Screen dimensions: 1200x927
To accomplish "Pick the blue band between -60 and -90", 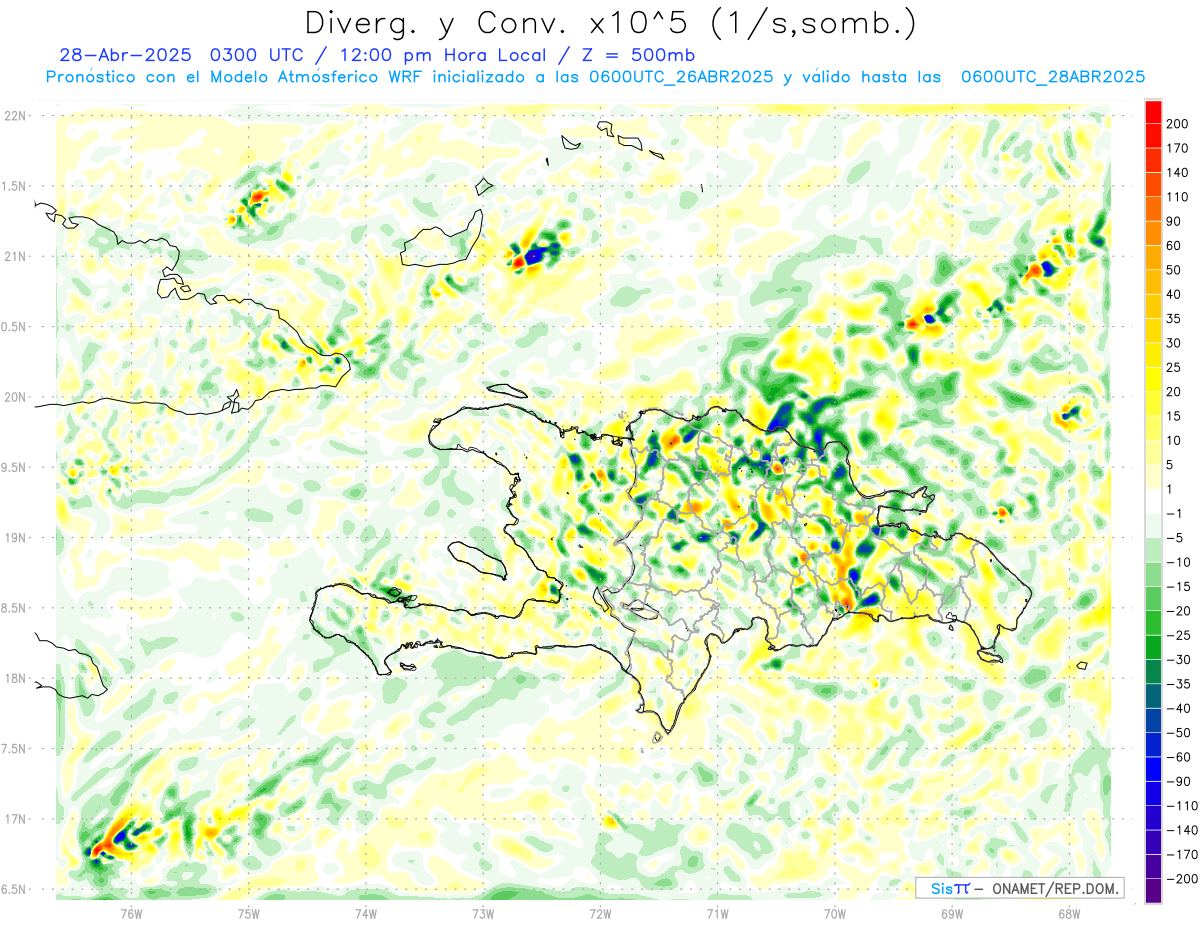I will click(x=1153, y=770).
